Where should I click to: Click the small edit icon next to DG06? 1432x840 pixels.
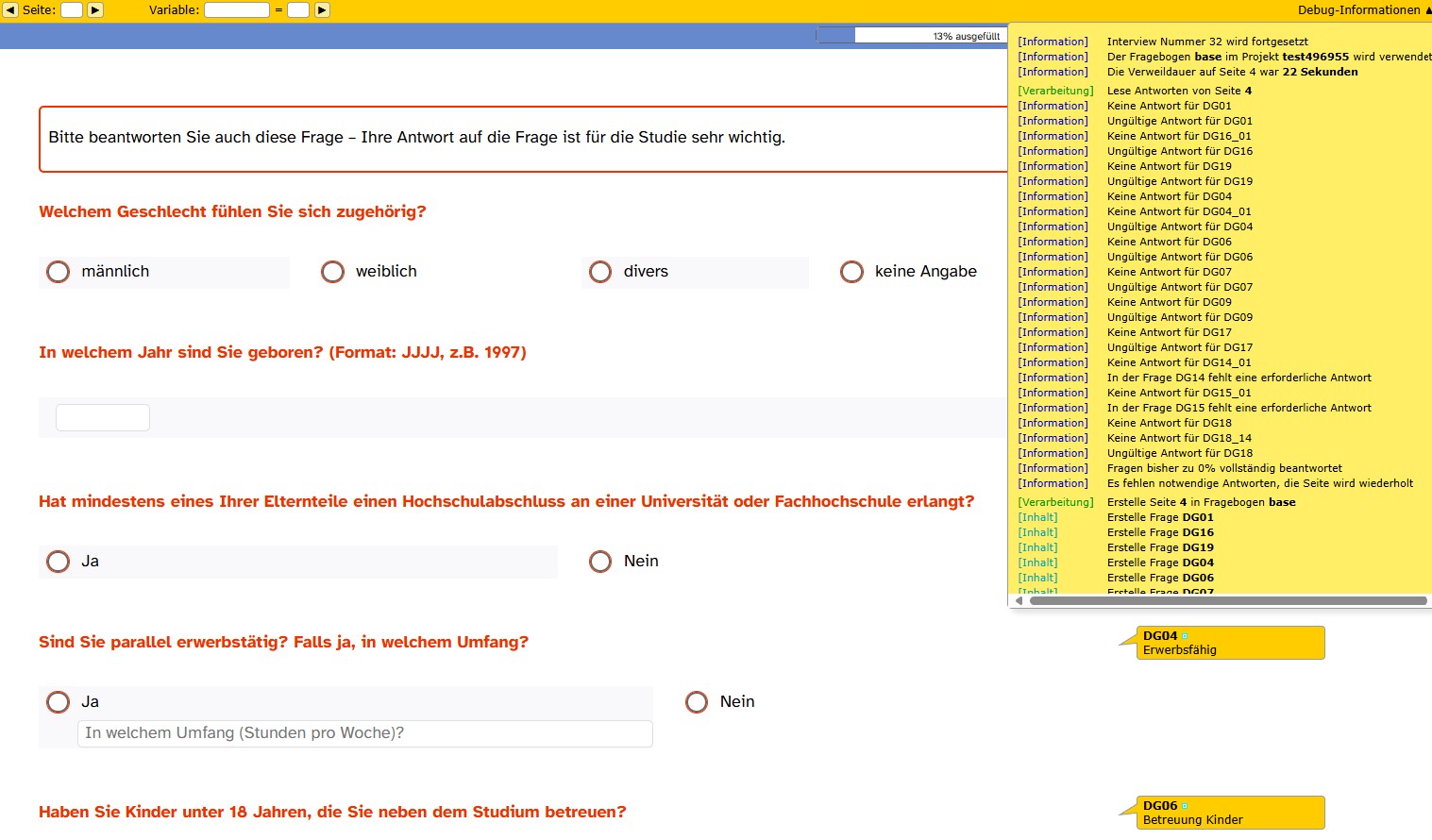point(1185,806)
